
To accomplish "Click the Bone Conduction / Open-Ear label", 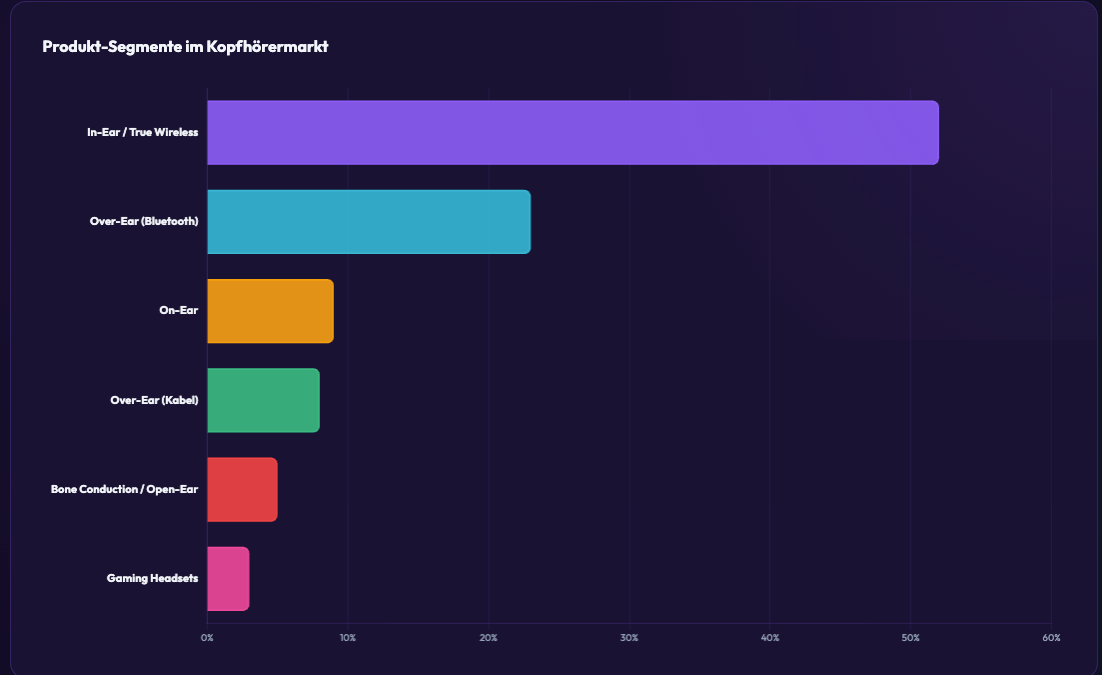I will pyautogui.click(x=124, y=489).
